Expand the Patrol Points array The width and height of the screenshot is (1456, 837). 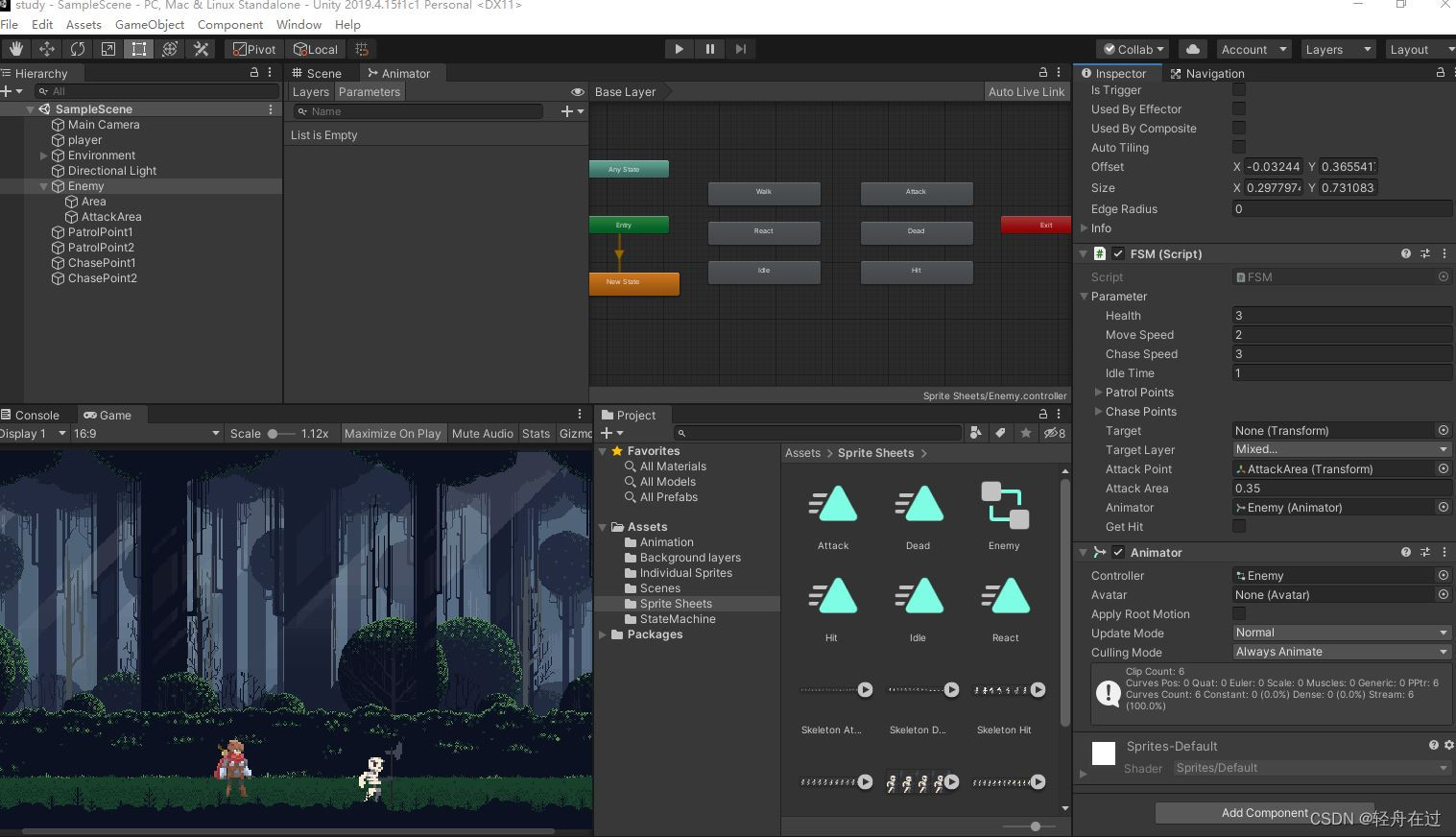pyautogui.click(x=1099, y=392)
